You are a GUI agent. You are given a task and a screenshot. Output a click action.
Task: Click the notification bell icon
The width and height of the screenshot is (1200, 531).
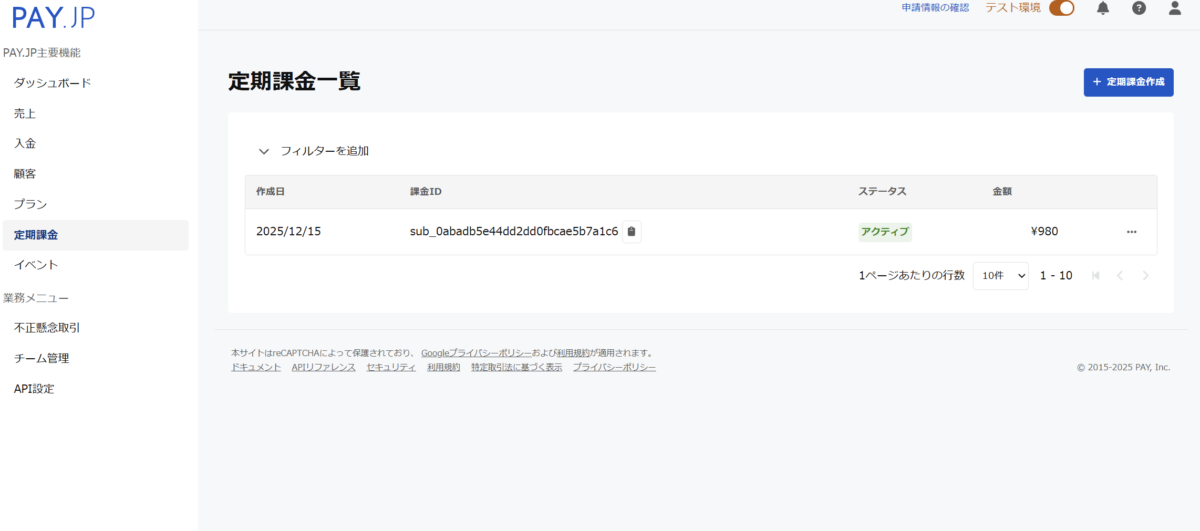tap(1103, 8)
